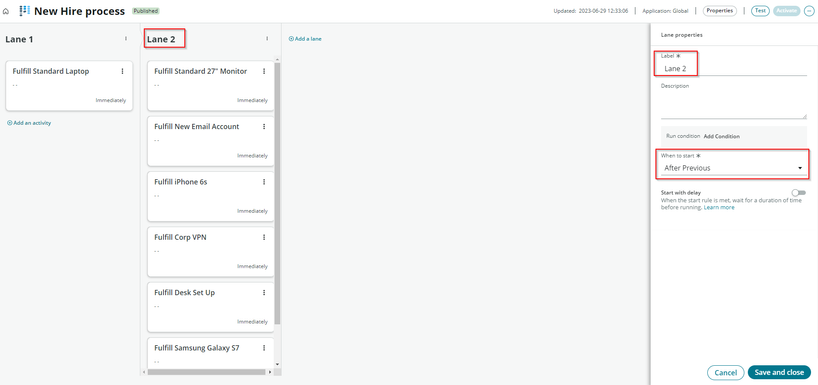Click the Description text area
The height and width of the screenshot is (385, 818).
coord(733,105)
